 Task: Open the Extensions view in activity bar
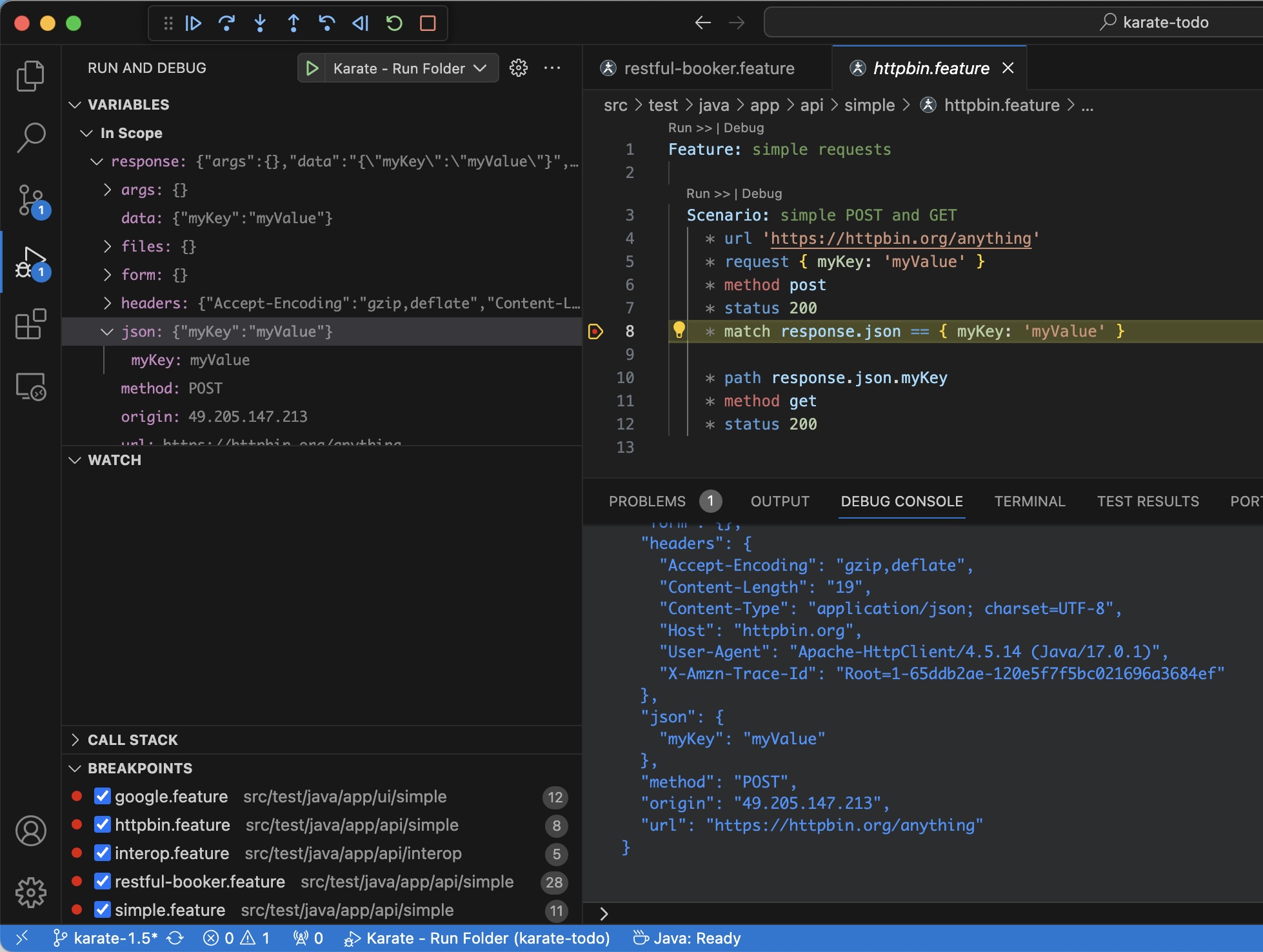coord(30,324)
